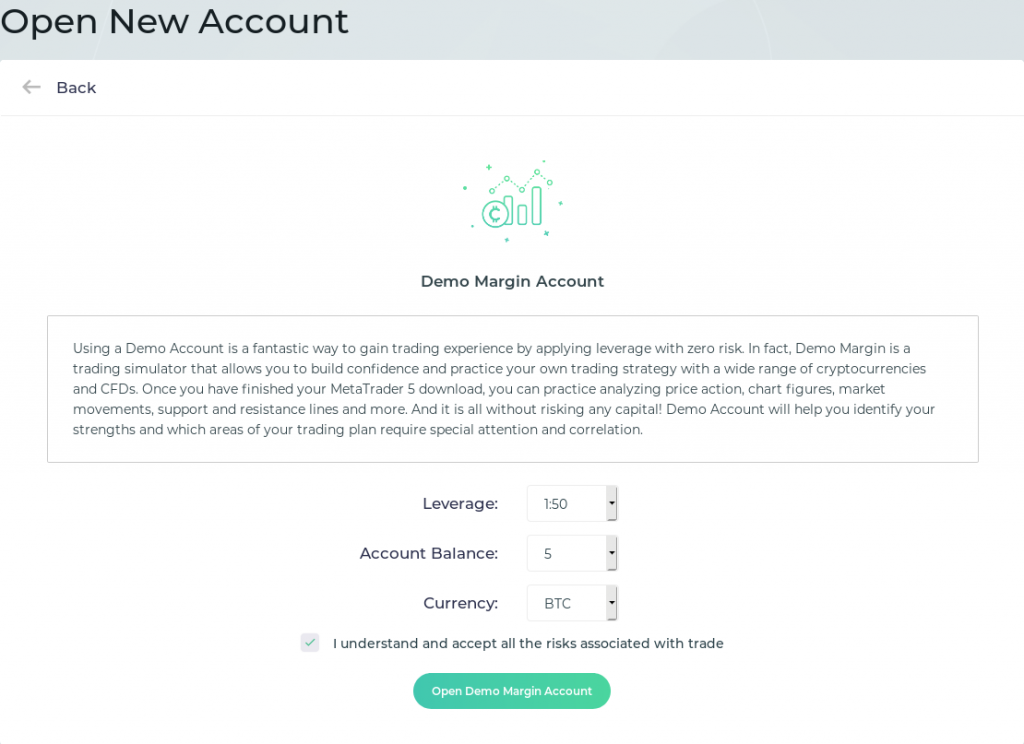Click the arrow on the Leverage selector
Screen dimensions: 1024x744
pos(611,504)
